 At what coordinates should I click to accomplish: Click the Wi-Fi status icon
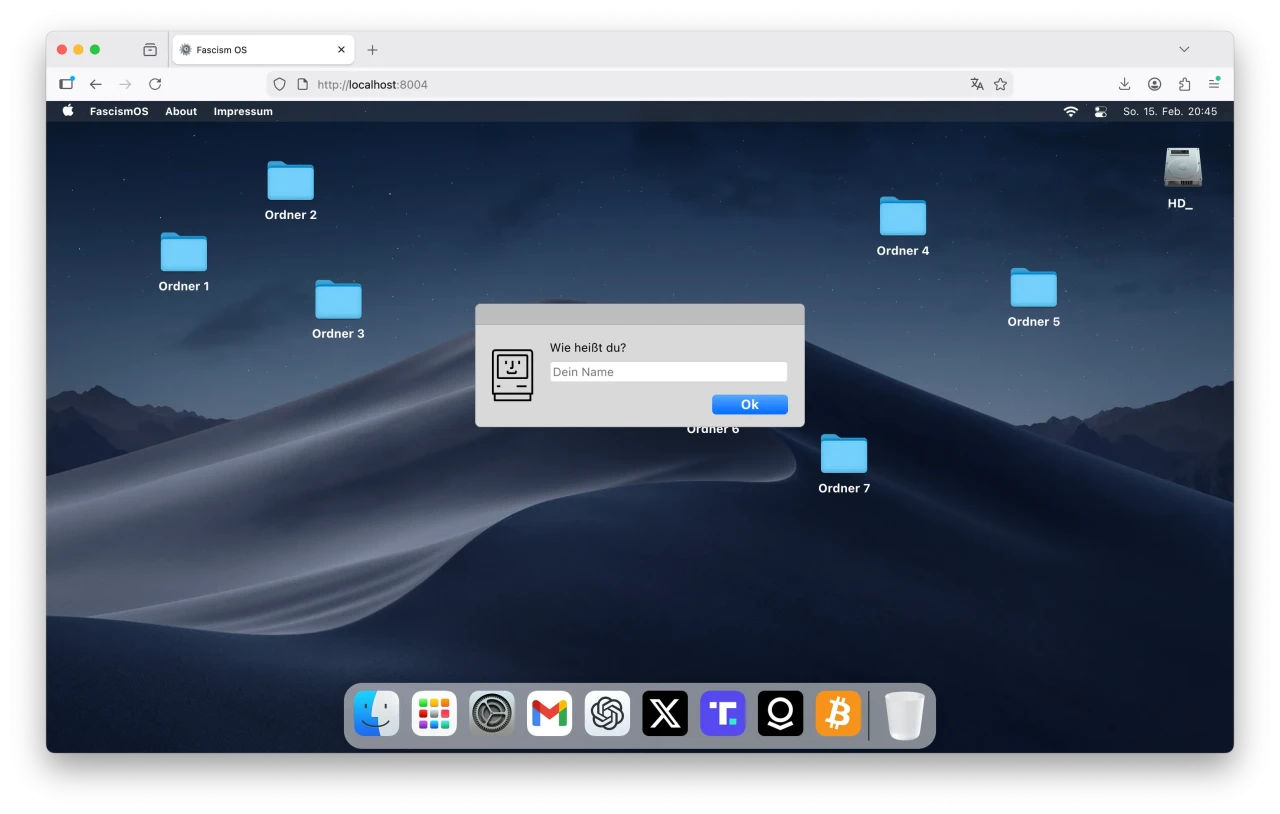point(1071,112)
